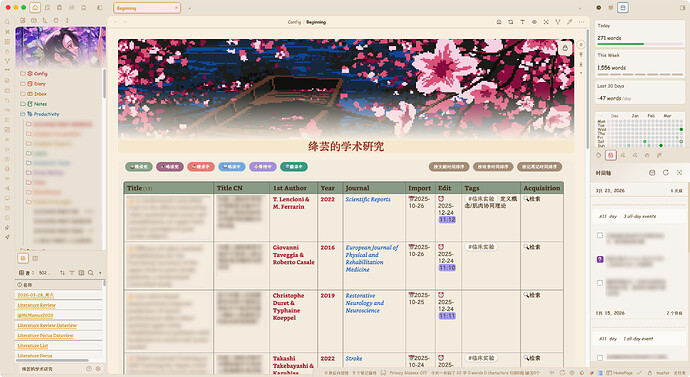The width and height of the screenshot is (690, 377).
Task: Click the calendar icon left of timeline refresh
Action: (652, 172)
